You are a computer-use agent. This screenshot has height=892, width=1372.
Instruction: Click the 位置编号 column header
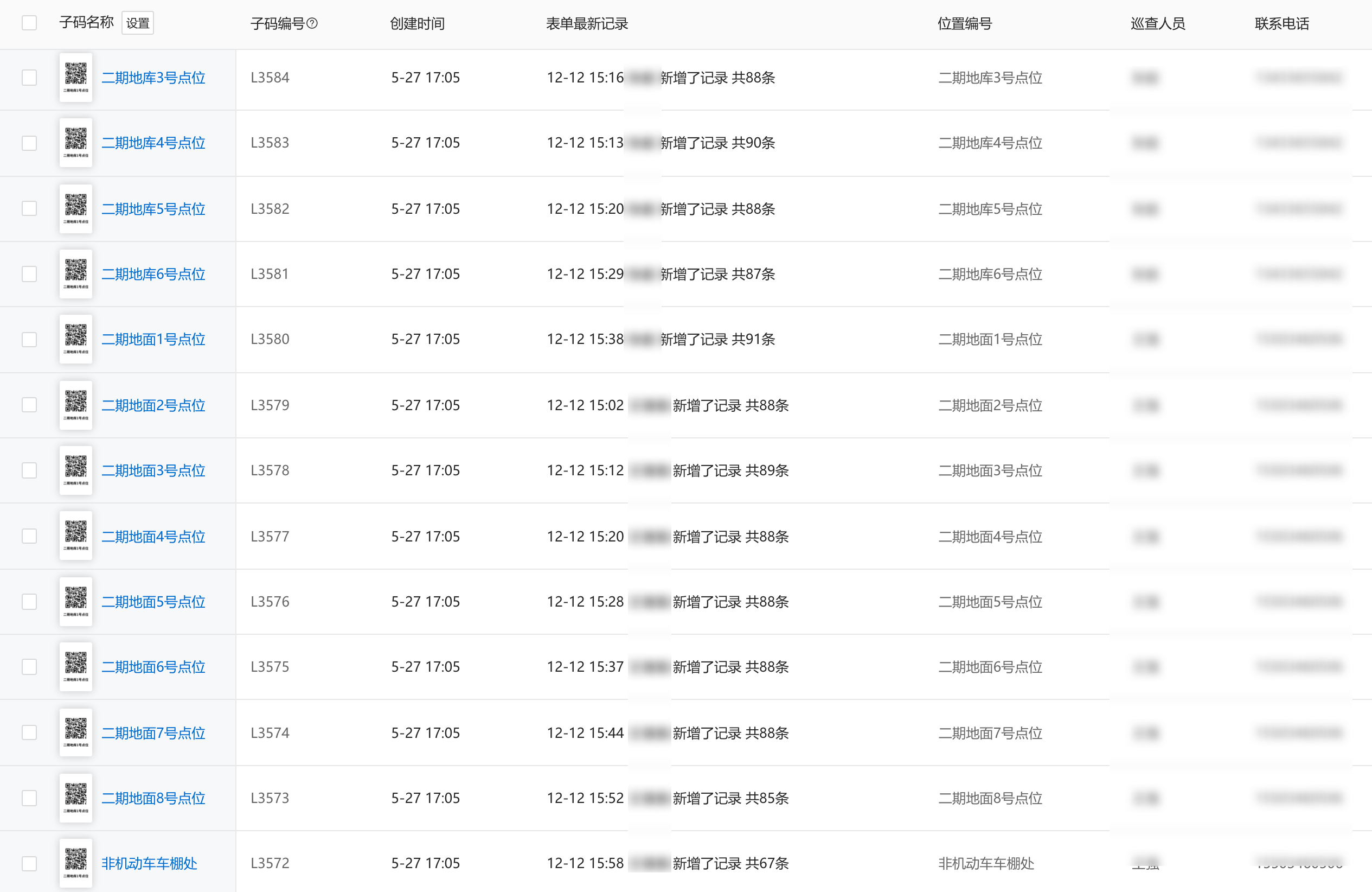964,24
